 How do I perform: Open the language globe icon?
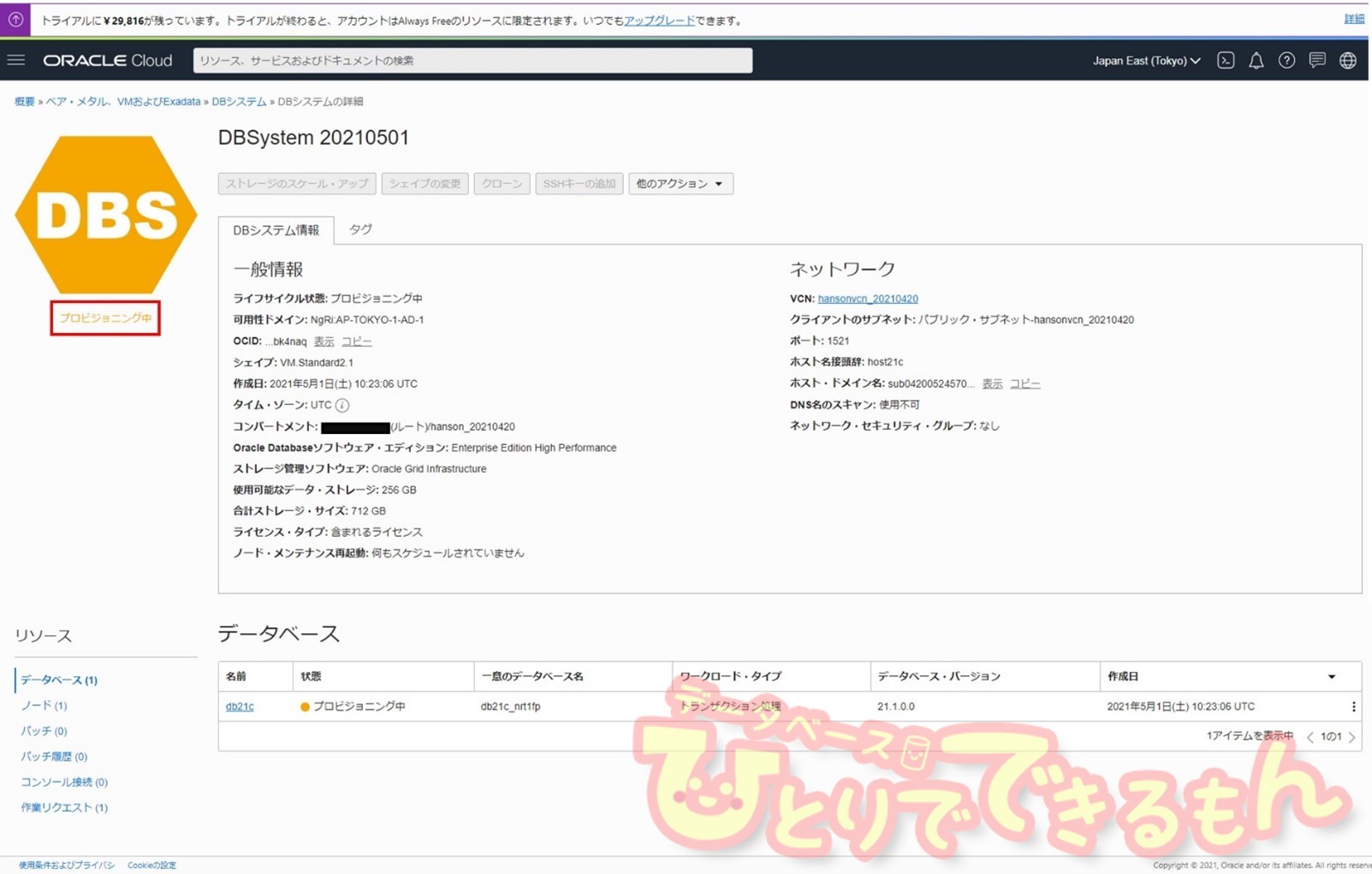(1348, 61)
